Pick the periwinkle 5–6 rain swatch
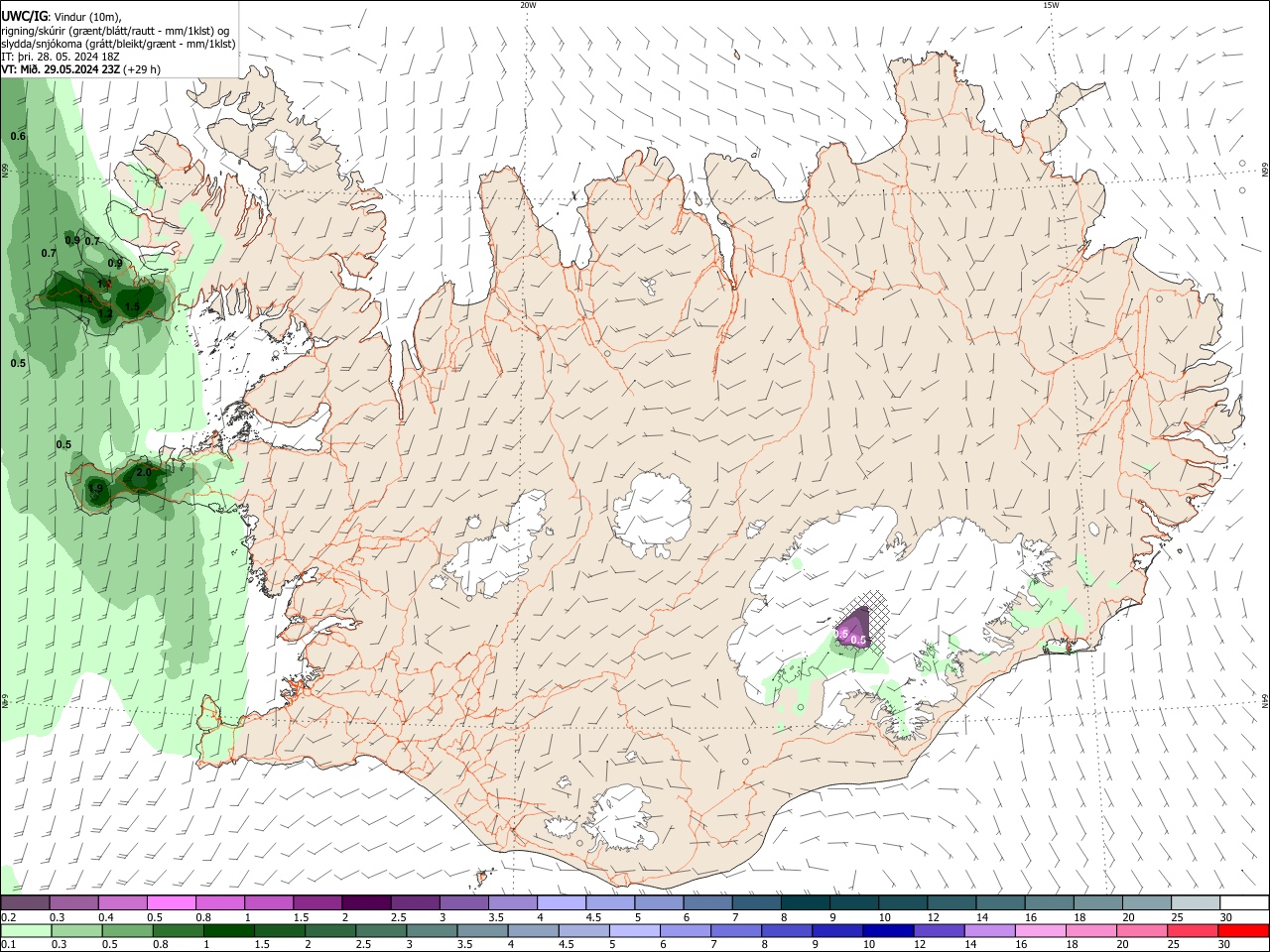 [634, 930]
